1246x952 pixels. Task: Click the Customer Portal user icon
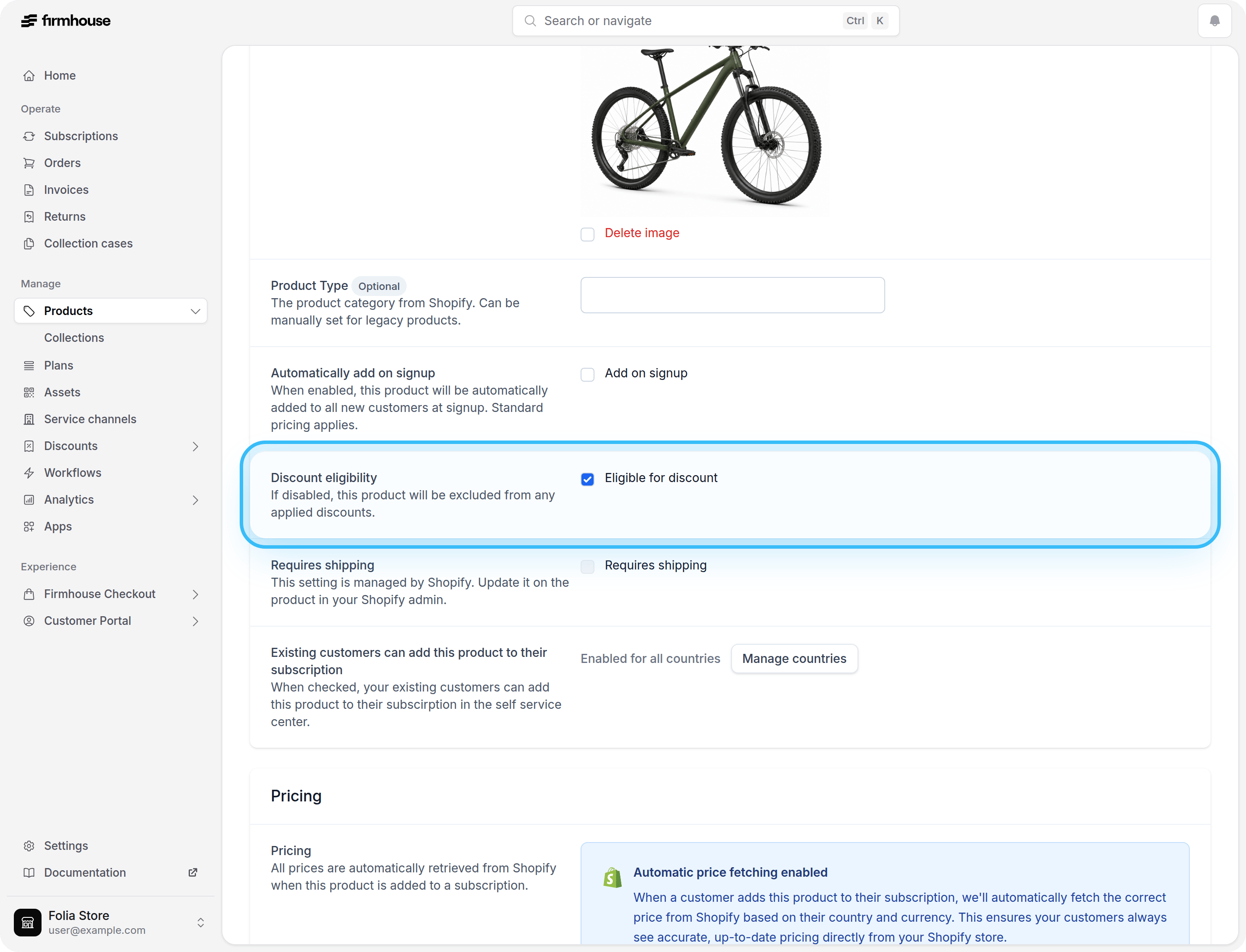tap(29, 621)
